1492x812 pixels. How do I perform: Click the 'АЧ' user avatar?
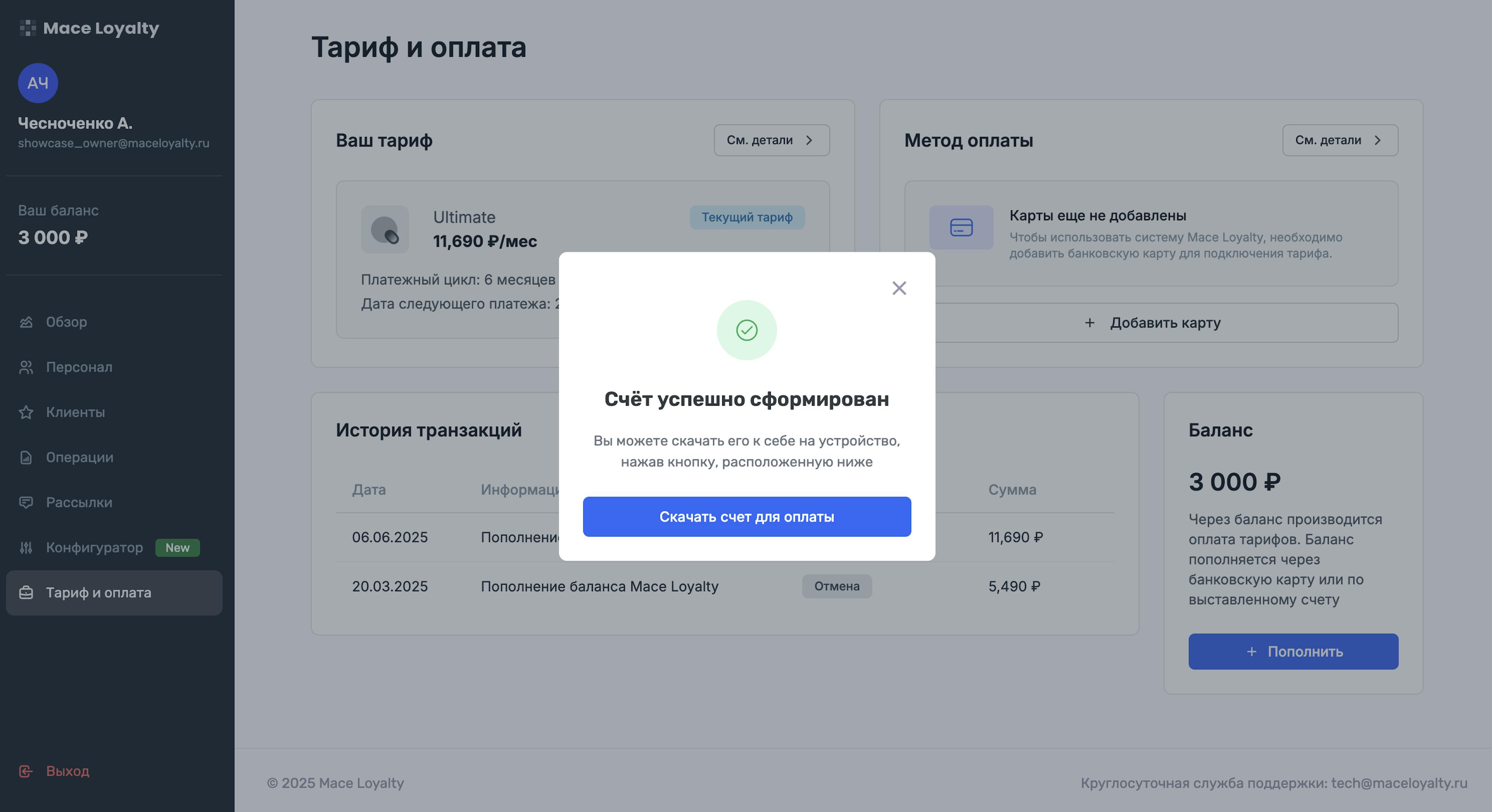(38, 83)
